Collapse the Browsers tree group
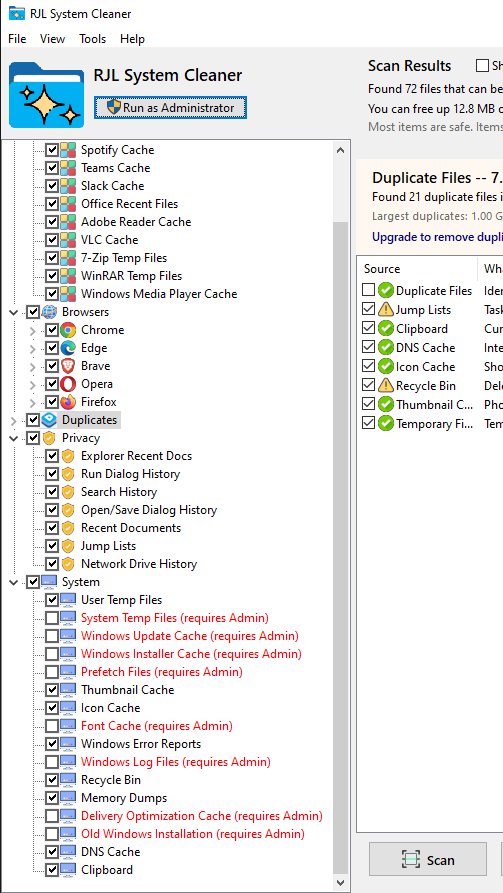Screen dimensions: 503x893 point(13,312)
